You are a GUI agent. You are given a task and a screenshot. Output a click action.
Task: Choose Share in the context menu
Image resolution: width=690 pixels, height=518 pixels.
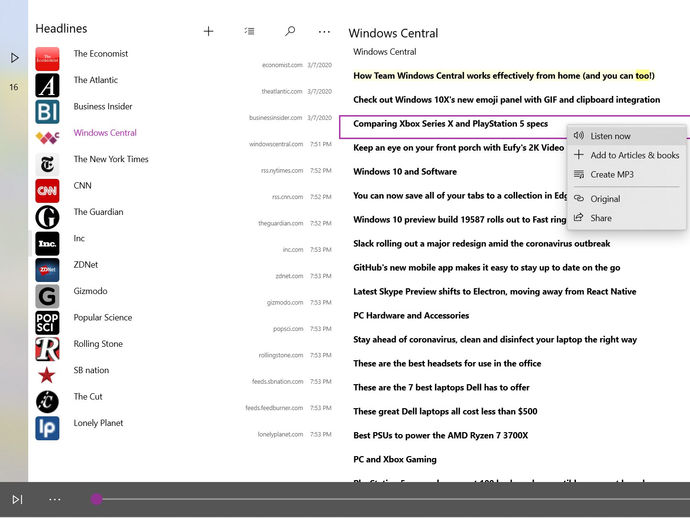pos(627,218)
